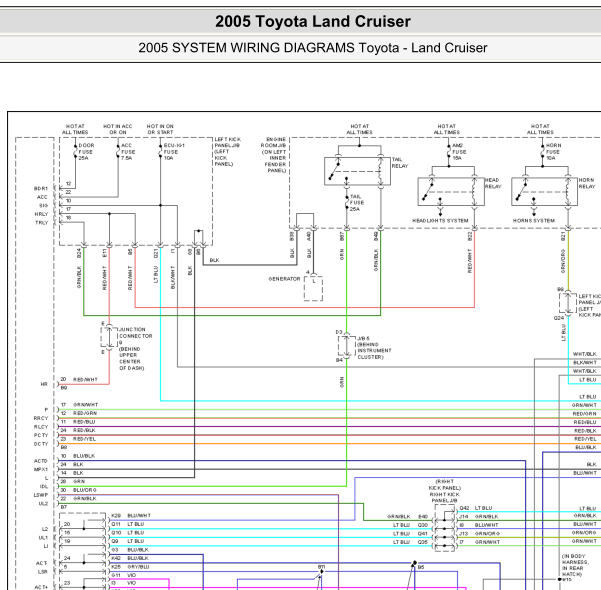Click the RIGHT KICK PANEL J/B label
This screenshot has width=601, height=590.
pyautogui.click(x=445, y=491)
